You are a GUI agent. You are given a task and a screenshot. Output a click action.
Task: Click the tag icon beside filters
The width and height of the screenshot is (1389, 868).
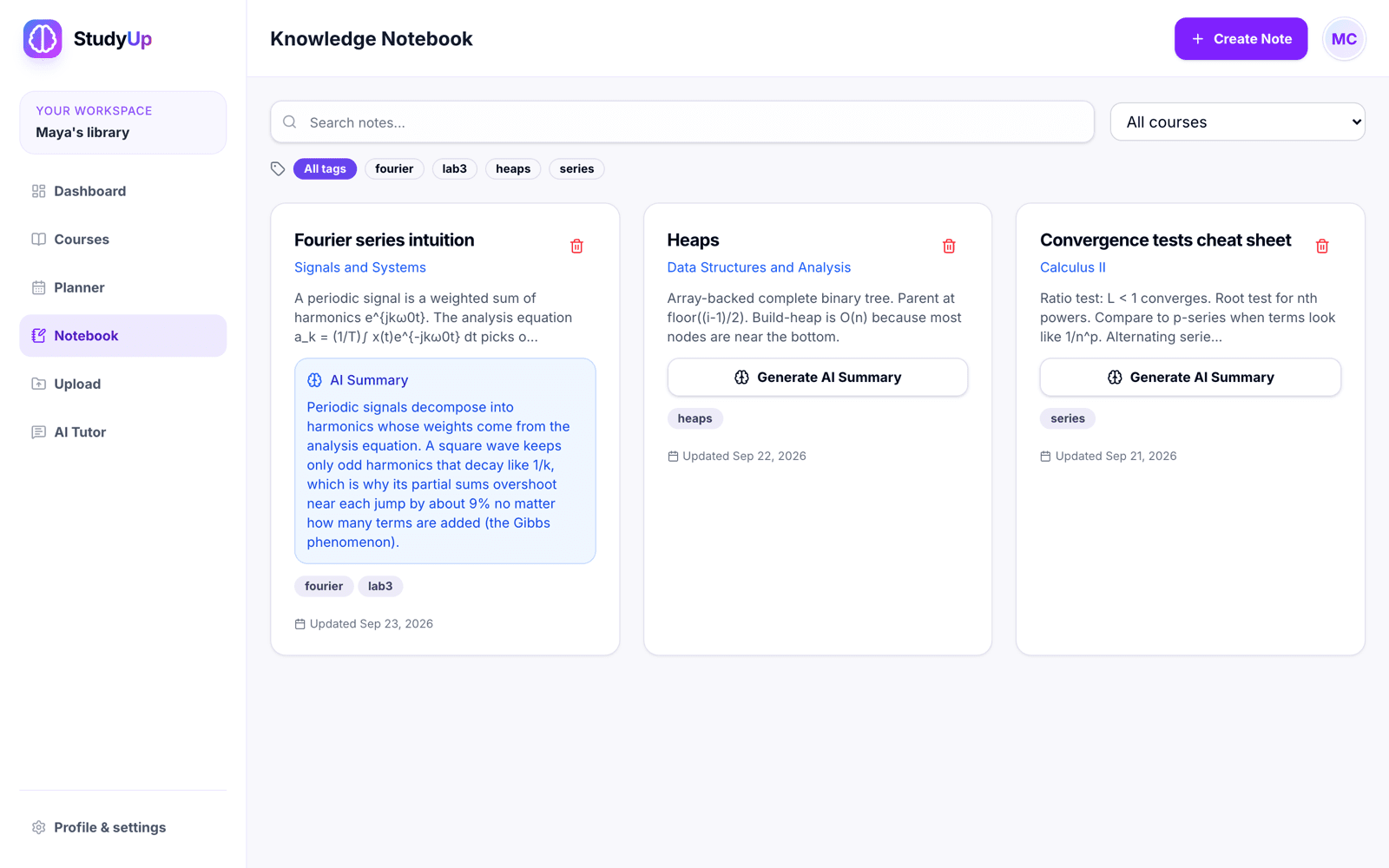(278, 169)
